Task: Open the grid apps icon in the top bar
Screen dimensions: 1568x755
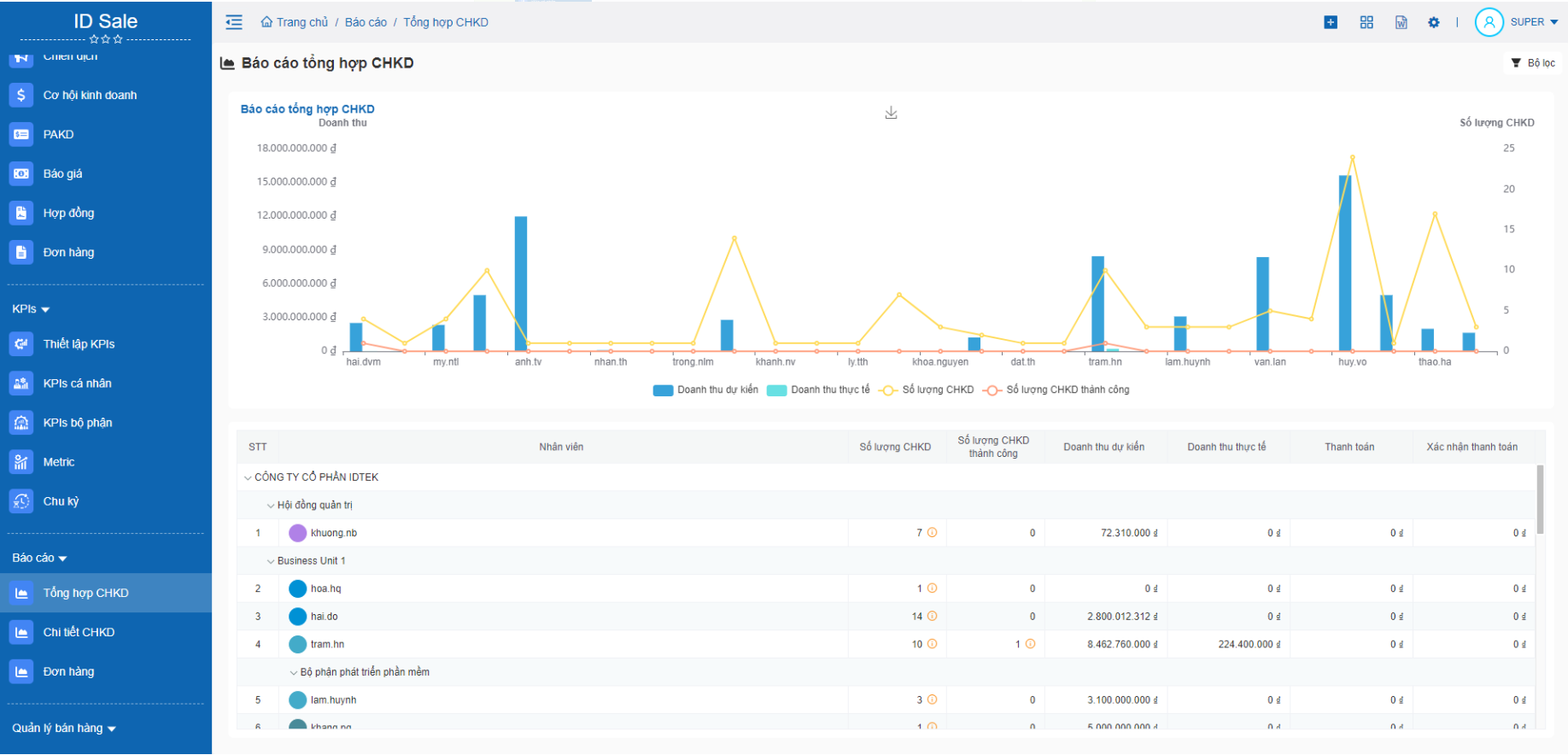Action: (x=1366, y=22)
